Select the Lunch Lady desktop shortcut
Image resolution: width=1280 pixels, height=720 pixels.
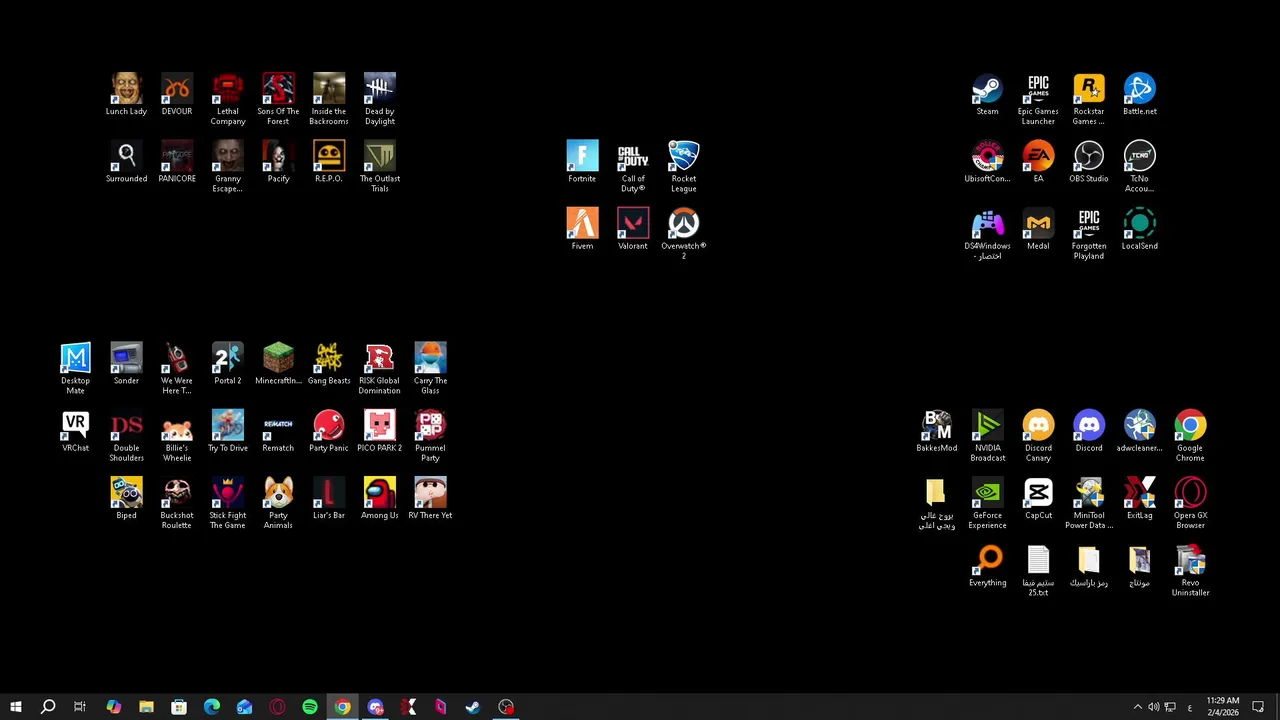(x=126, y=94)
